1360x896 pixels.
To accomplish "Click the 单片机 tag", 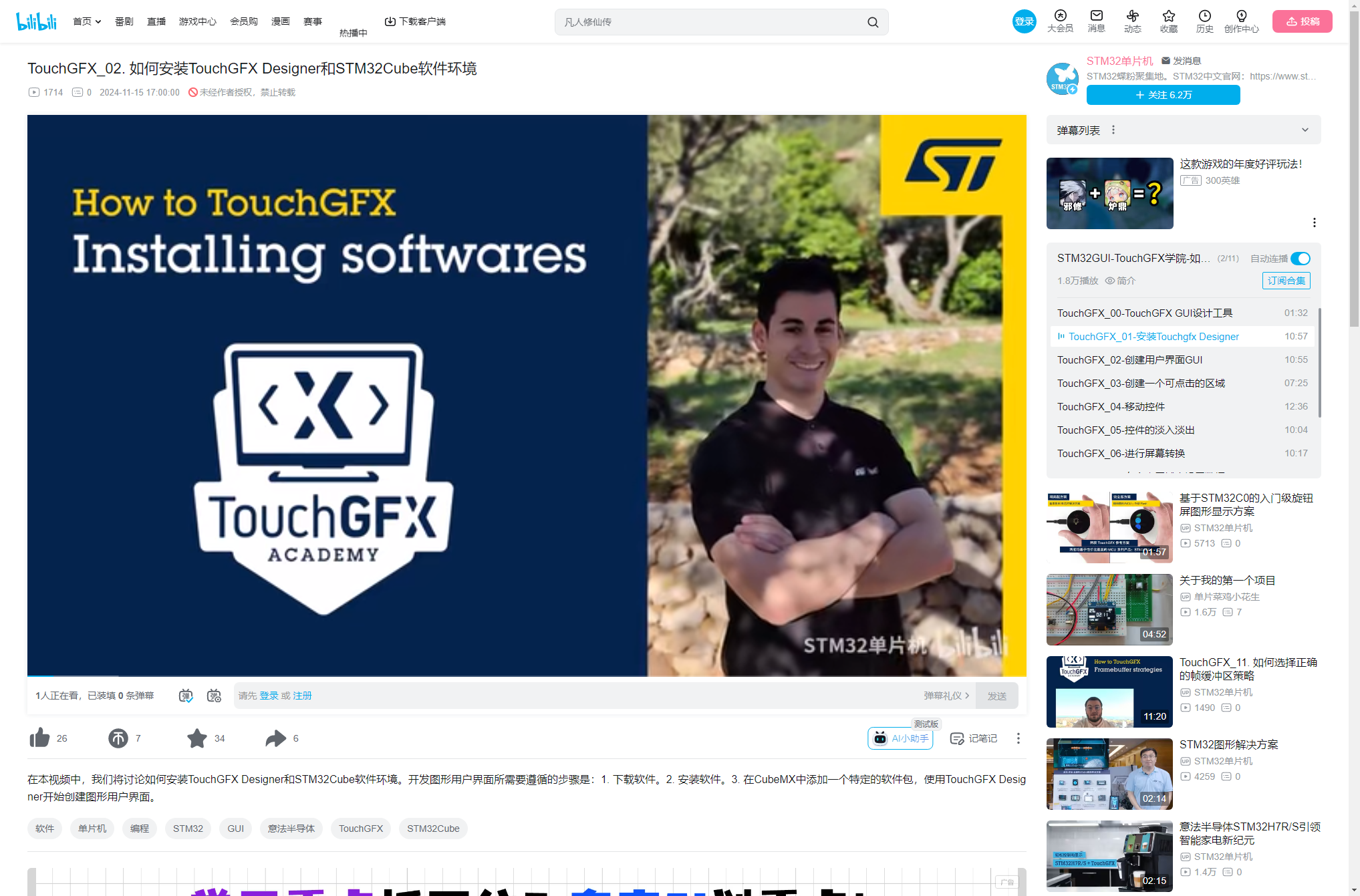I will pos(92,829).
